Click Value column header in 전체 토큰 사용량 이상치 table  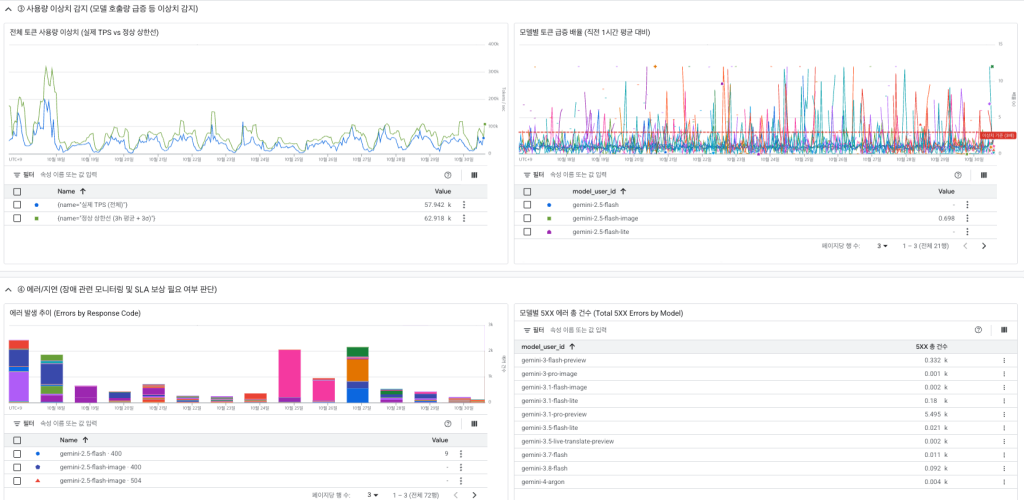[443, 192]
